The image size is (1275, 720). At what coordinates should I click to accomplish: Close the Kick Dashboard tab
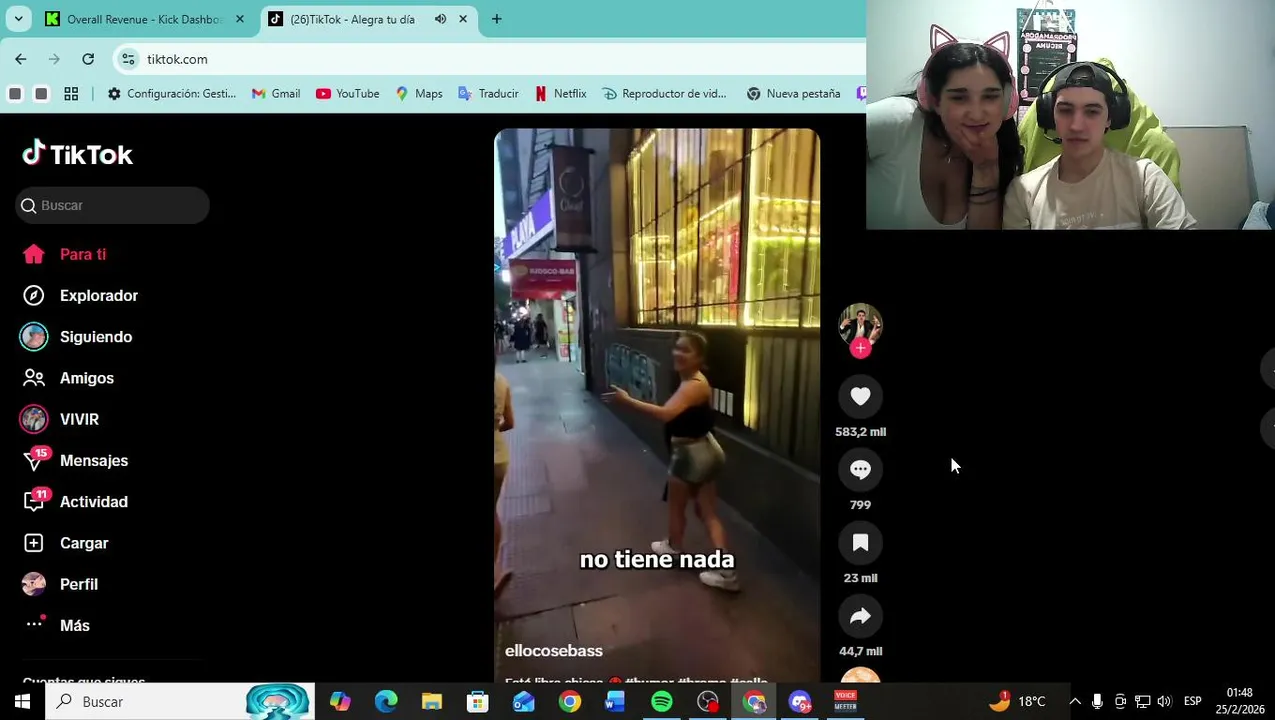coord(239,19)
